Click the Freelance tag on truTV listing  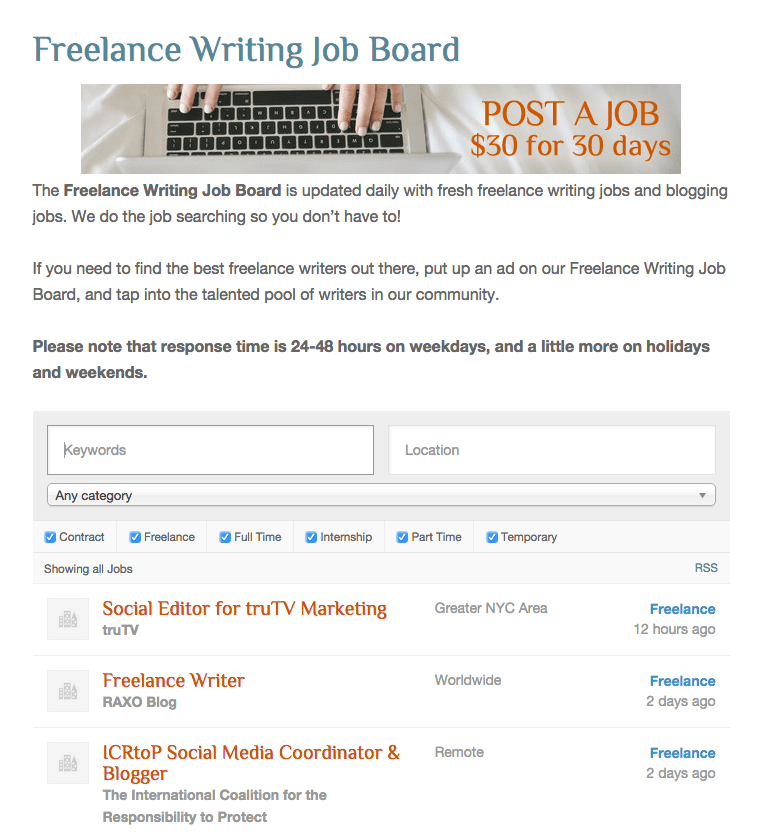682,609
